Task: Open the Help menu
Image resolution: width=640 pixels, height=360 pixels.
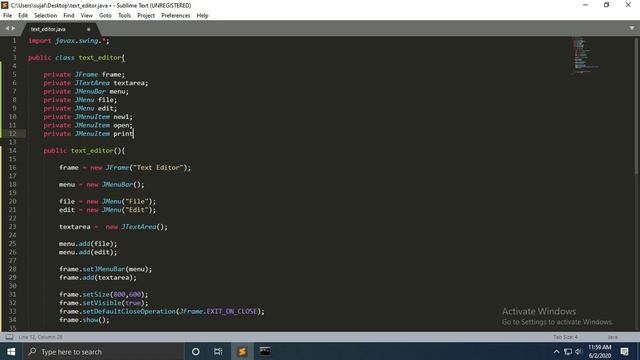Action: 202,16
